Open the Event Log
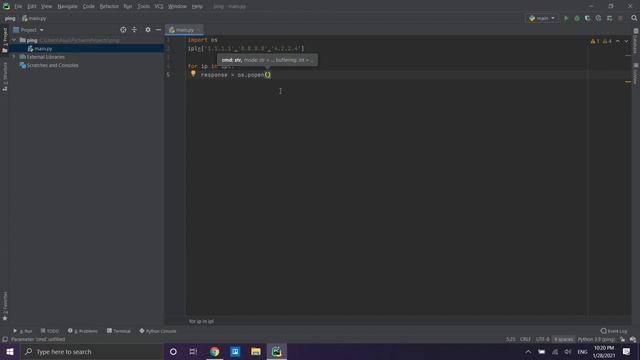This screenshot has height=360, width=640. (614, 331)
